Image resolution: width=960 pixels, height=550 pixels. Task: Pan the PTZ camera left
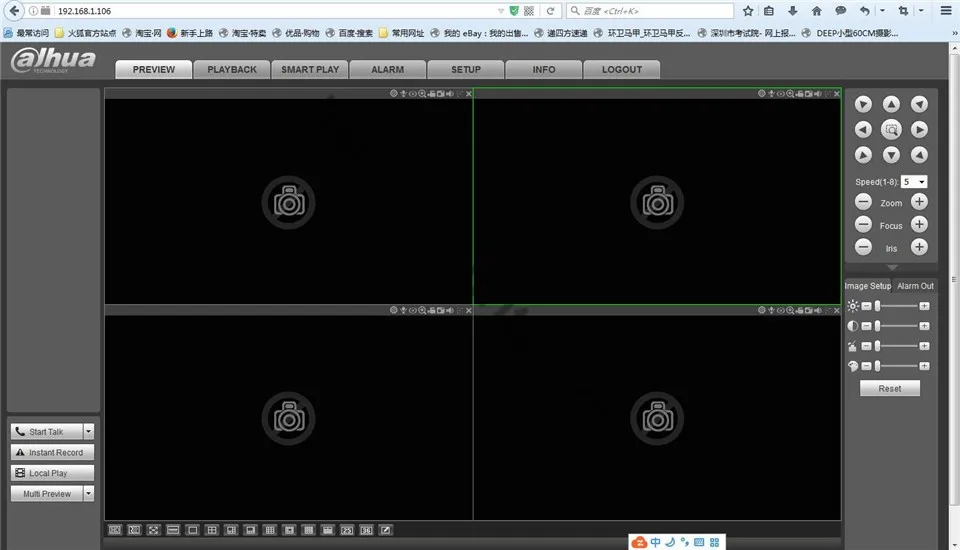[863, 130]
